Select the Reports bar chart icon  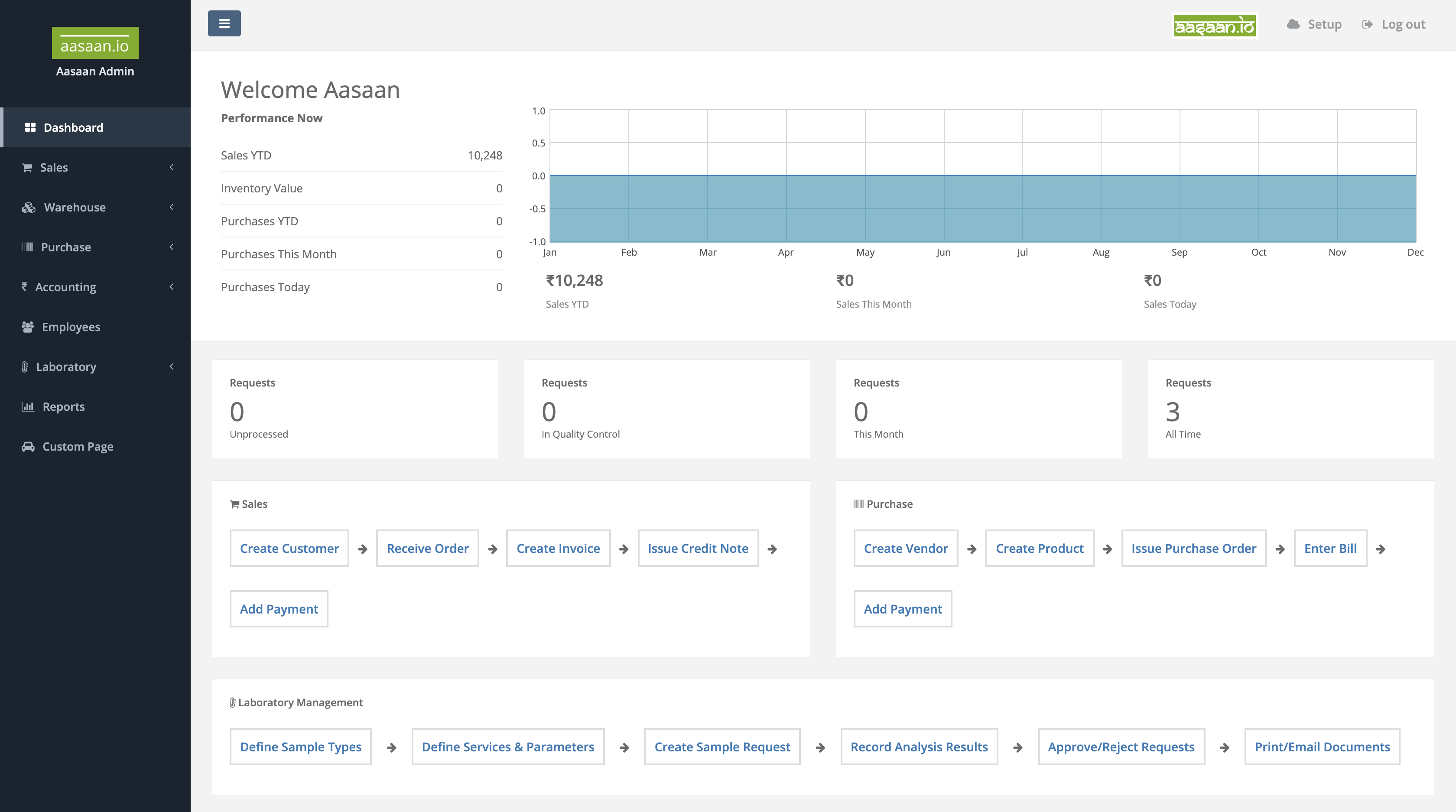[x=28, y=406]
